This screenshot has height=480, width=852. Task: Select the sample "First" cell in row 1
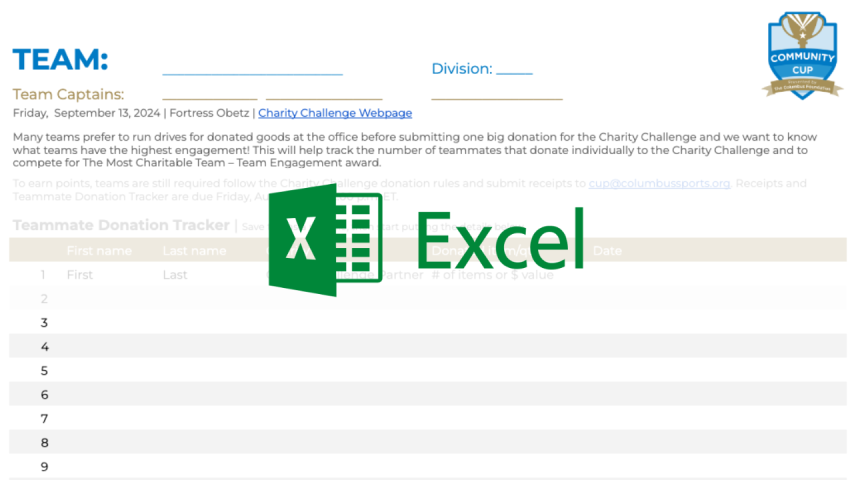pos(80,275)
